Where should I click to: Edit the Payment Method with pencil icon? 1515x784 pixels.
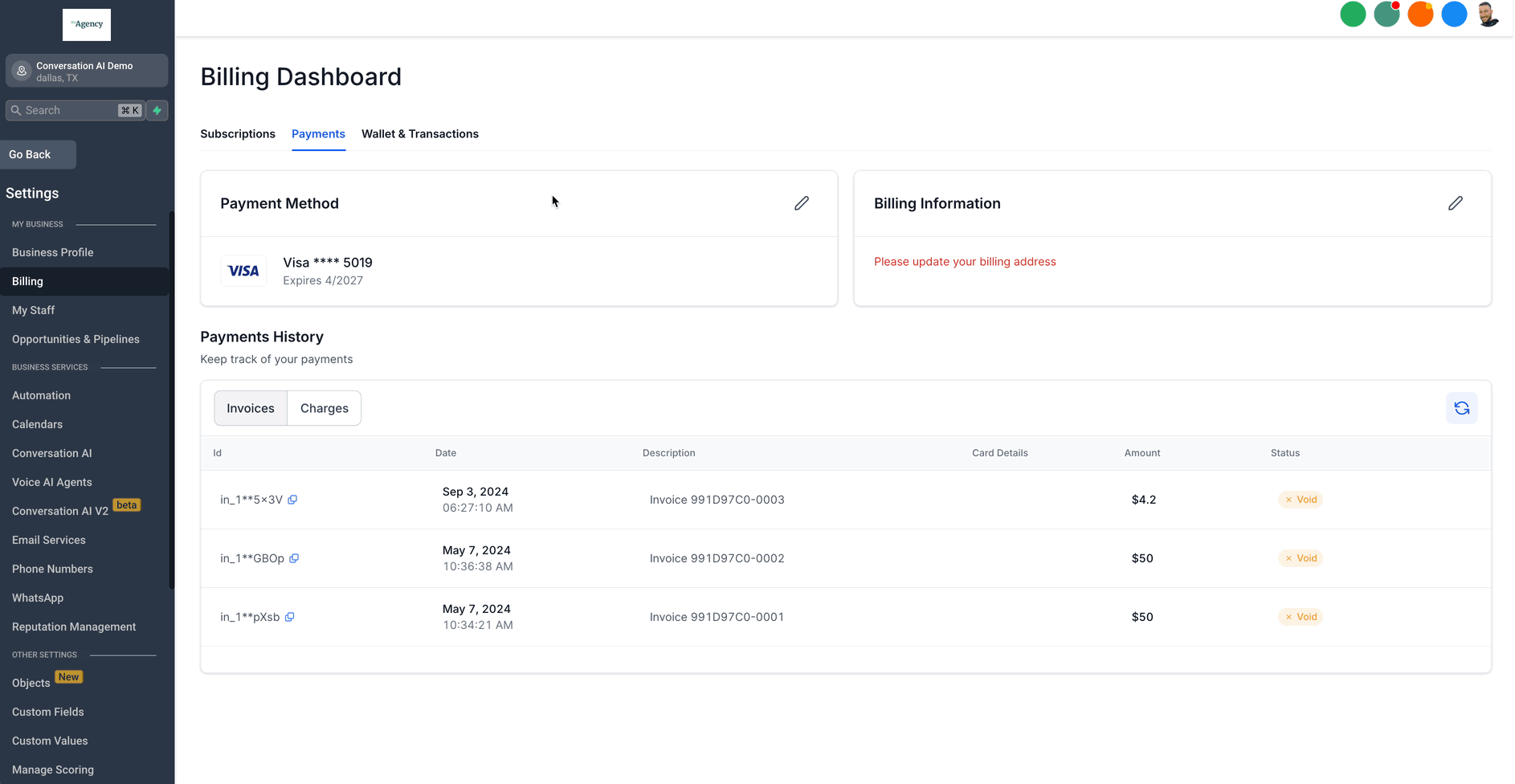pos(801,203)
